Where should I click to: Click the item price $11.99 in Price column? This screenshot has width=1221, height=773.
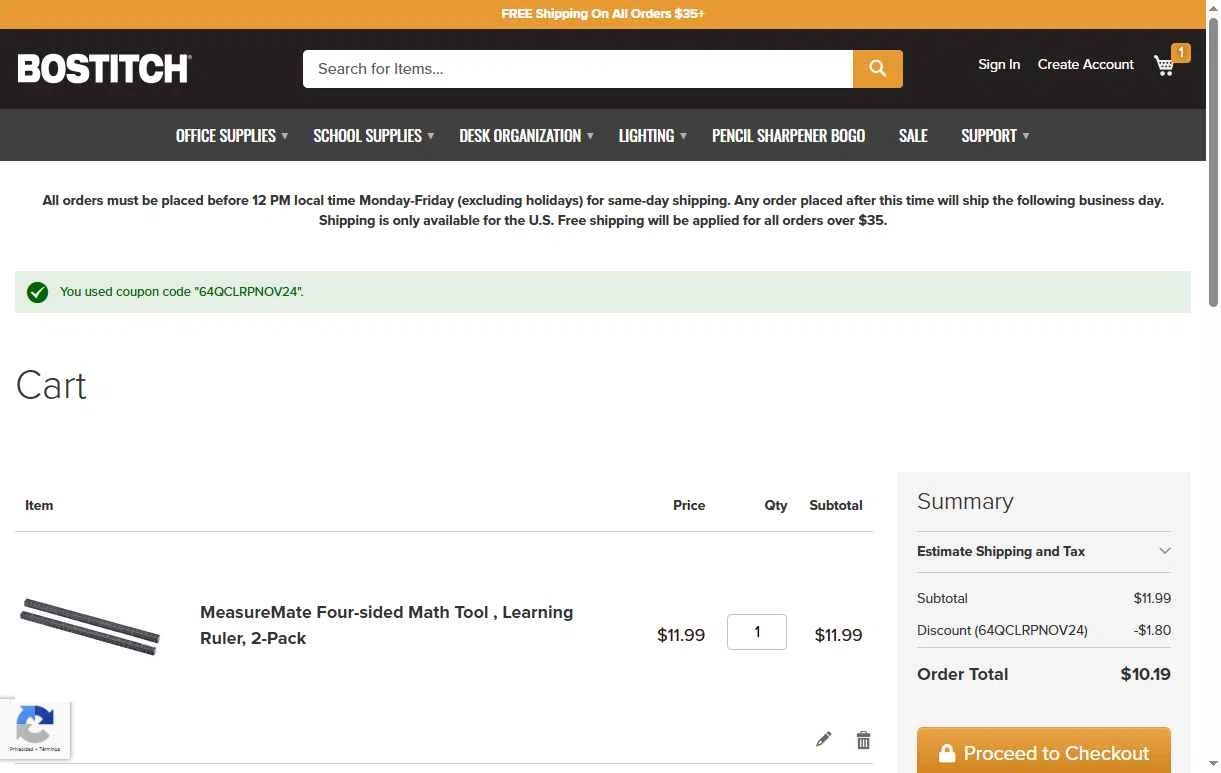coord(681,635)
